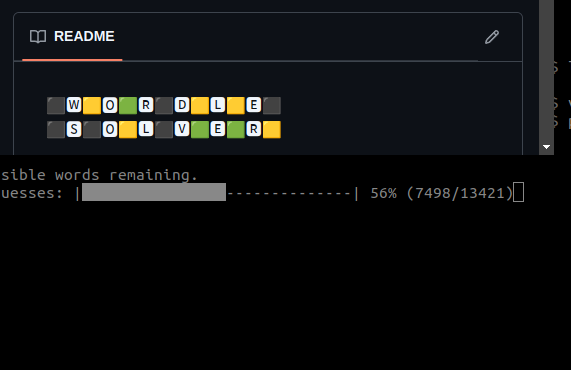This screenshot has width=571, height=370.
Task: Click the pencil edit README icon
Action: click(492, 37)
